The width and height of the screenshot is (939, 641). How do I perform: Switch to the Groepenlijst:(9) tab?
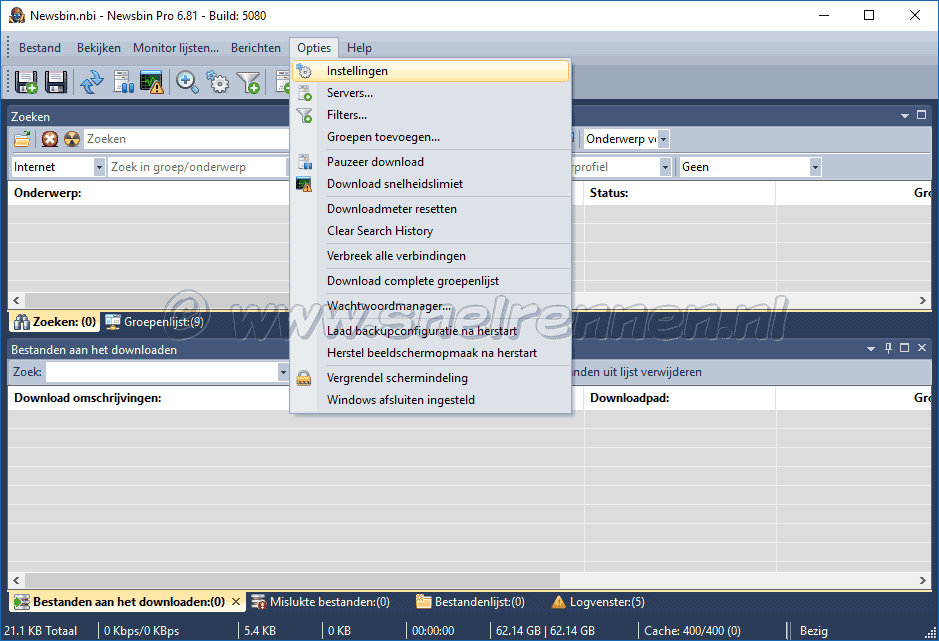154,322
